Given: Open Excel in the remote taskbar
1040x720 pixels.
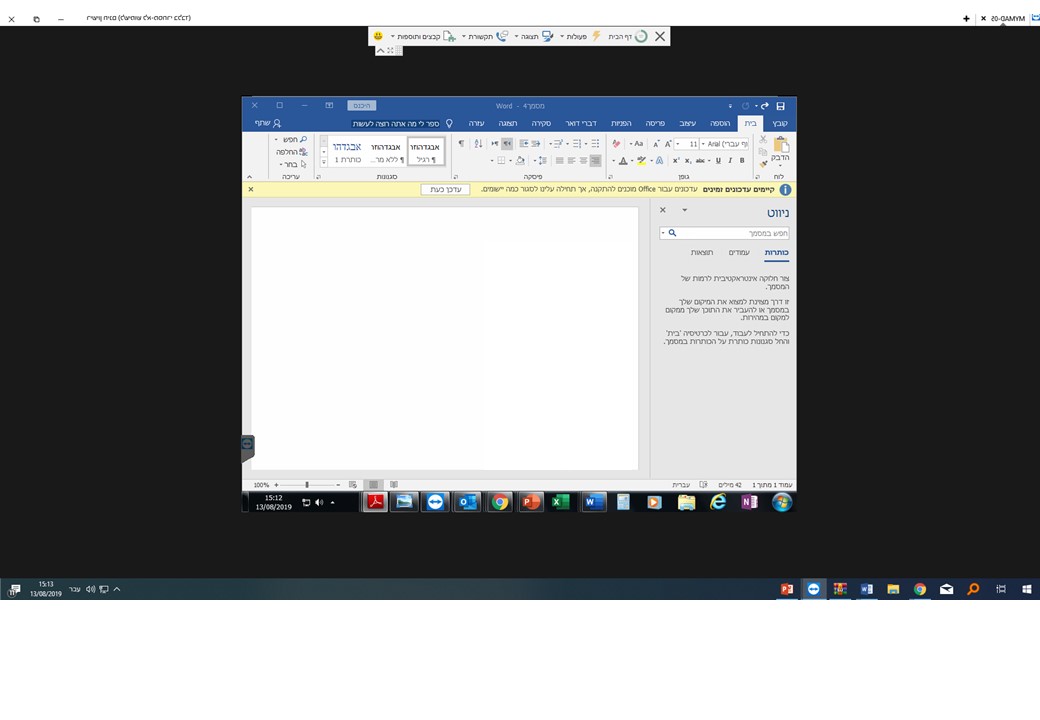Looking at the screenshot, I should tap(560, 502).
